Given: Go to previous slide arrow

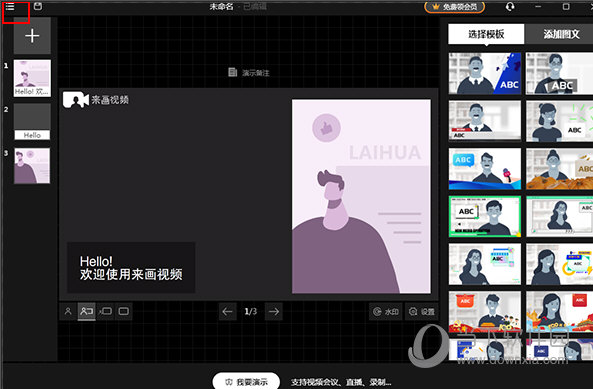Looking at the screenshot, I should [x=227, y=312].
